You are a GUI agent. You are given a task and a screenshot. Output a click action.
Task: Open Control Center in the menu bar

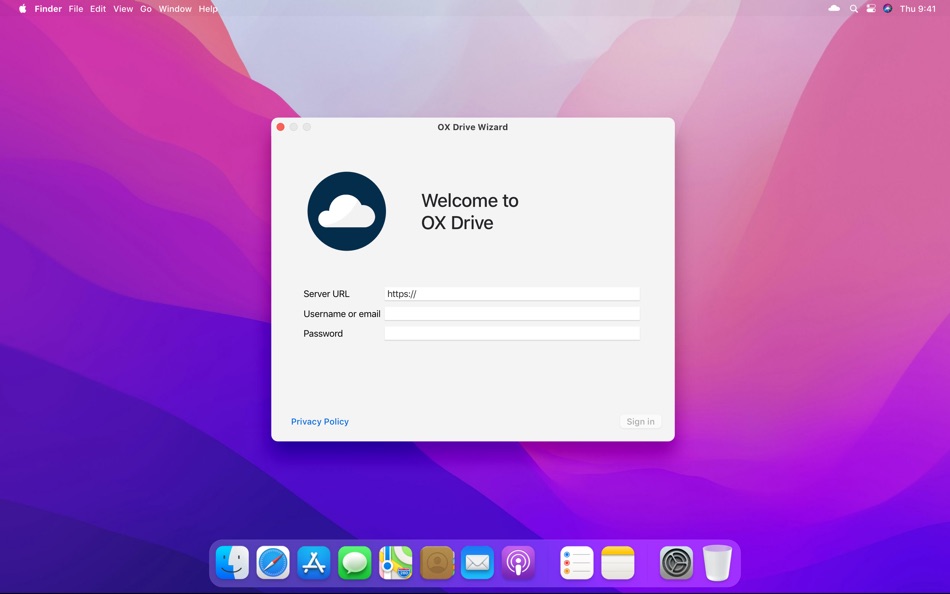tap(871, 8)
